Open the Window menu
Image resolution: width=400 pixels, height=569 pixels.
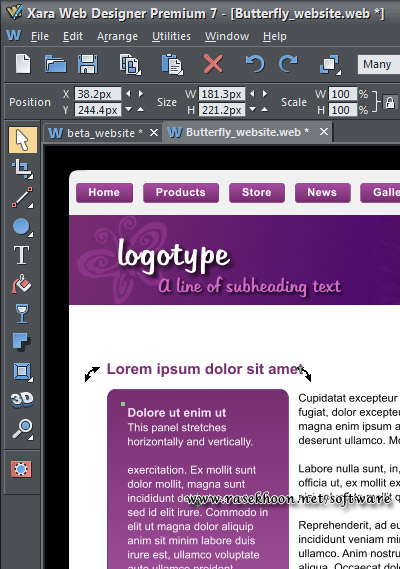tap(227, 36)
